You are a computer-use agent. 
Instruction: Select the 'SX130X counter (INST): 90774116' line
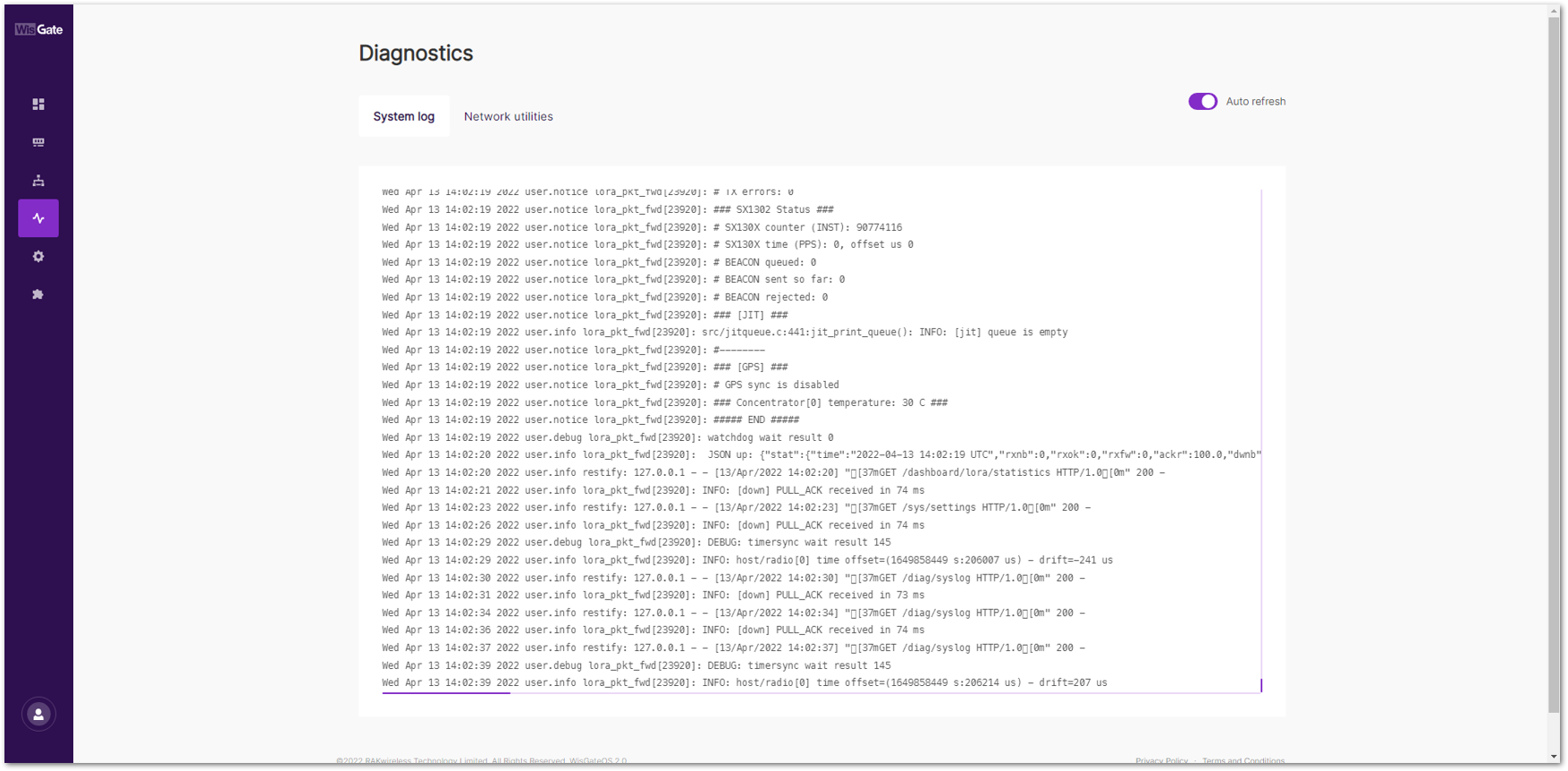coord(642,227)
